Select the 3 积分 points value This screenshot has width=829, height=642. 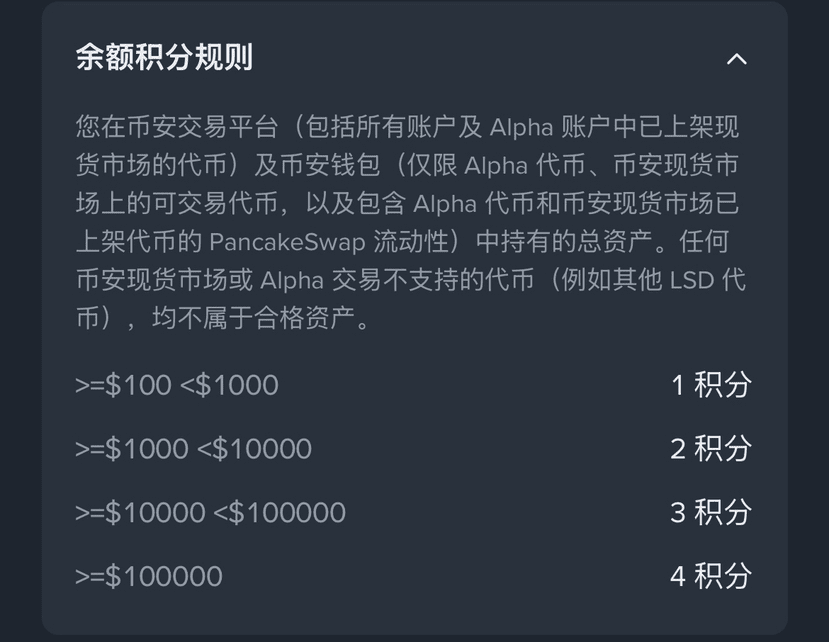click(710, 512)
